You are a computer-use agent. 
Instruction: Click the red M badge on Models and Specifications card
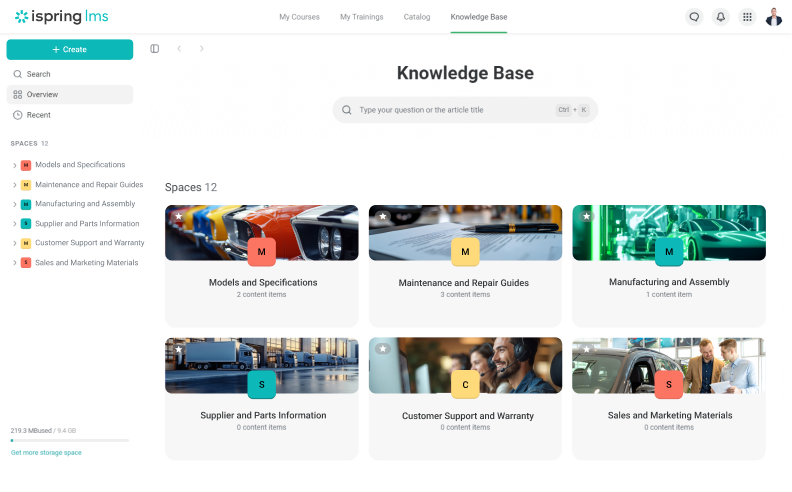[x=262, y=252]
